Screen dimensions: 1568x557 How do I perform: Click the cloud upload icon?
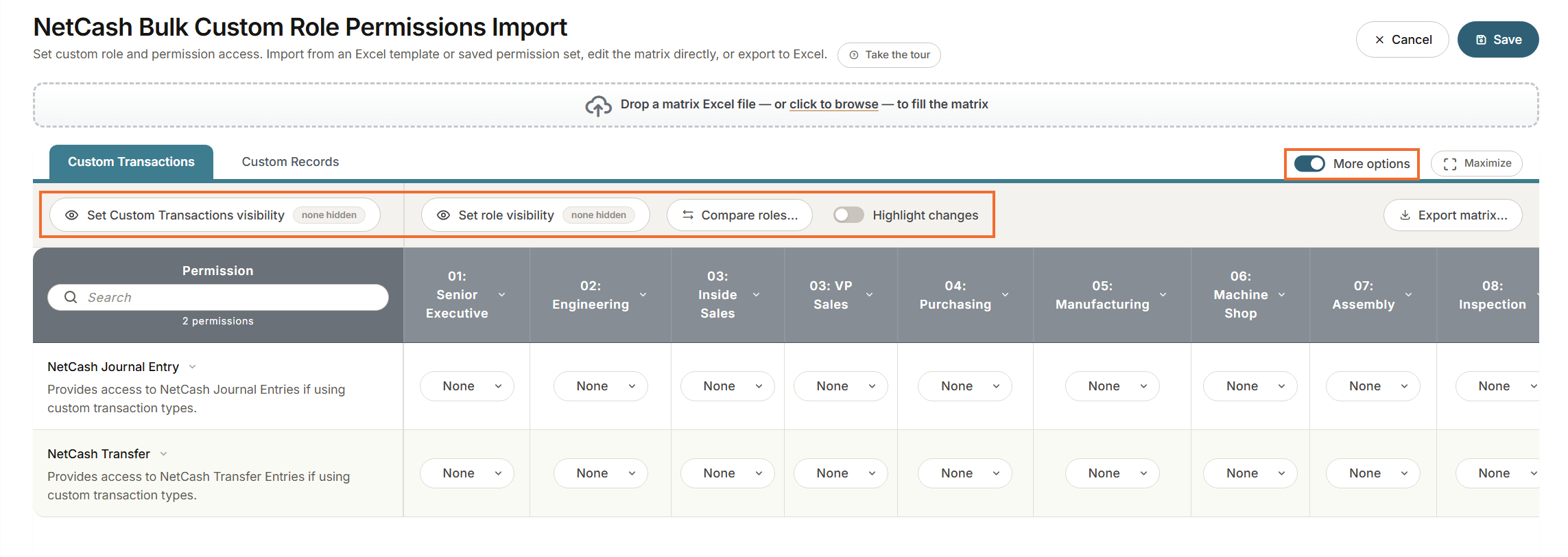click(x=598, y=106)
